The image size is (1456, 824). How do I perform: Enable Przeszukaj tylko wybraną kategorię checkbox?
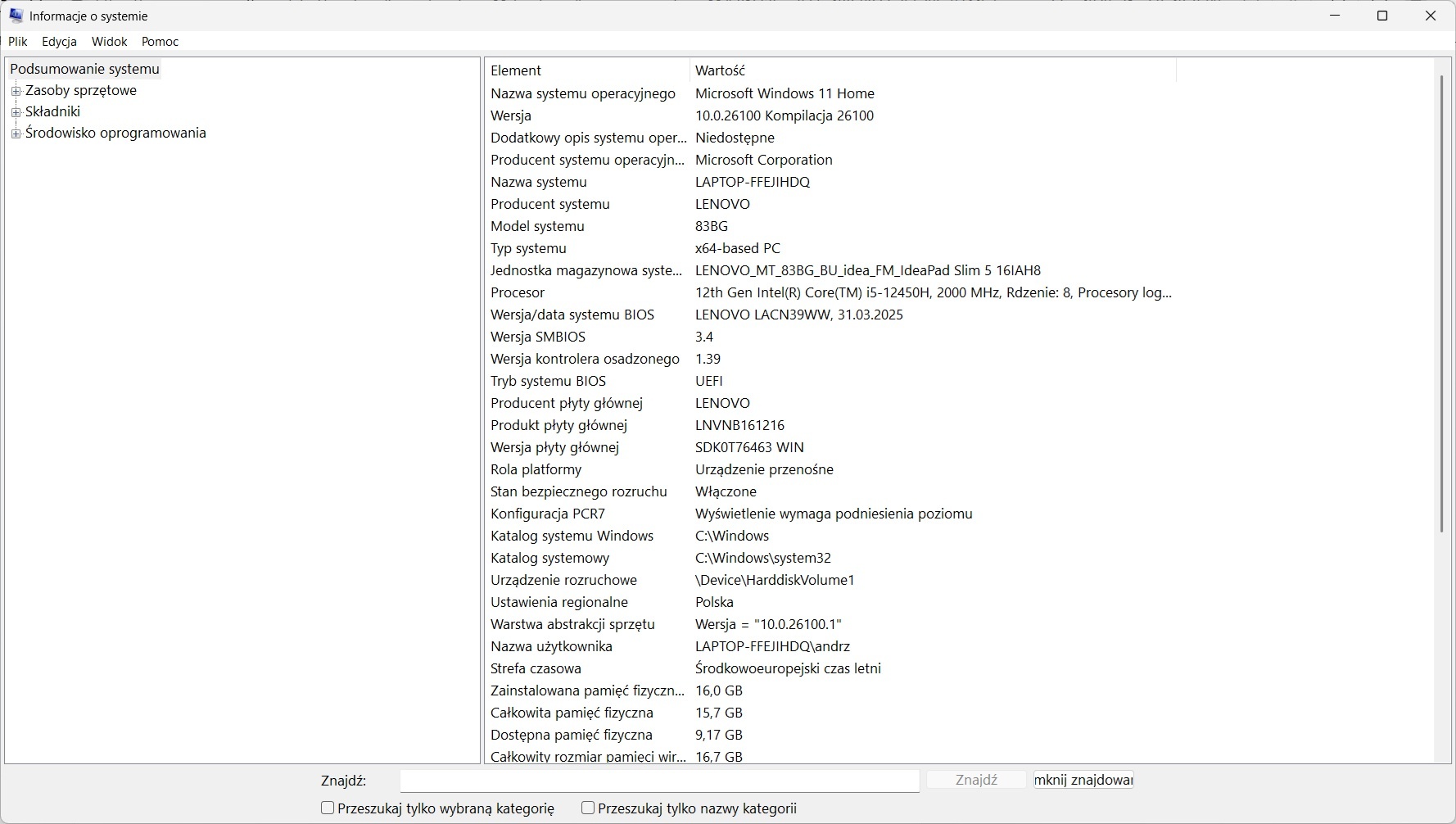[x=328, y=808]
